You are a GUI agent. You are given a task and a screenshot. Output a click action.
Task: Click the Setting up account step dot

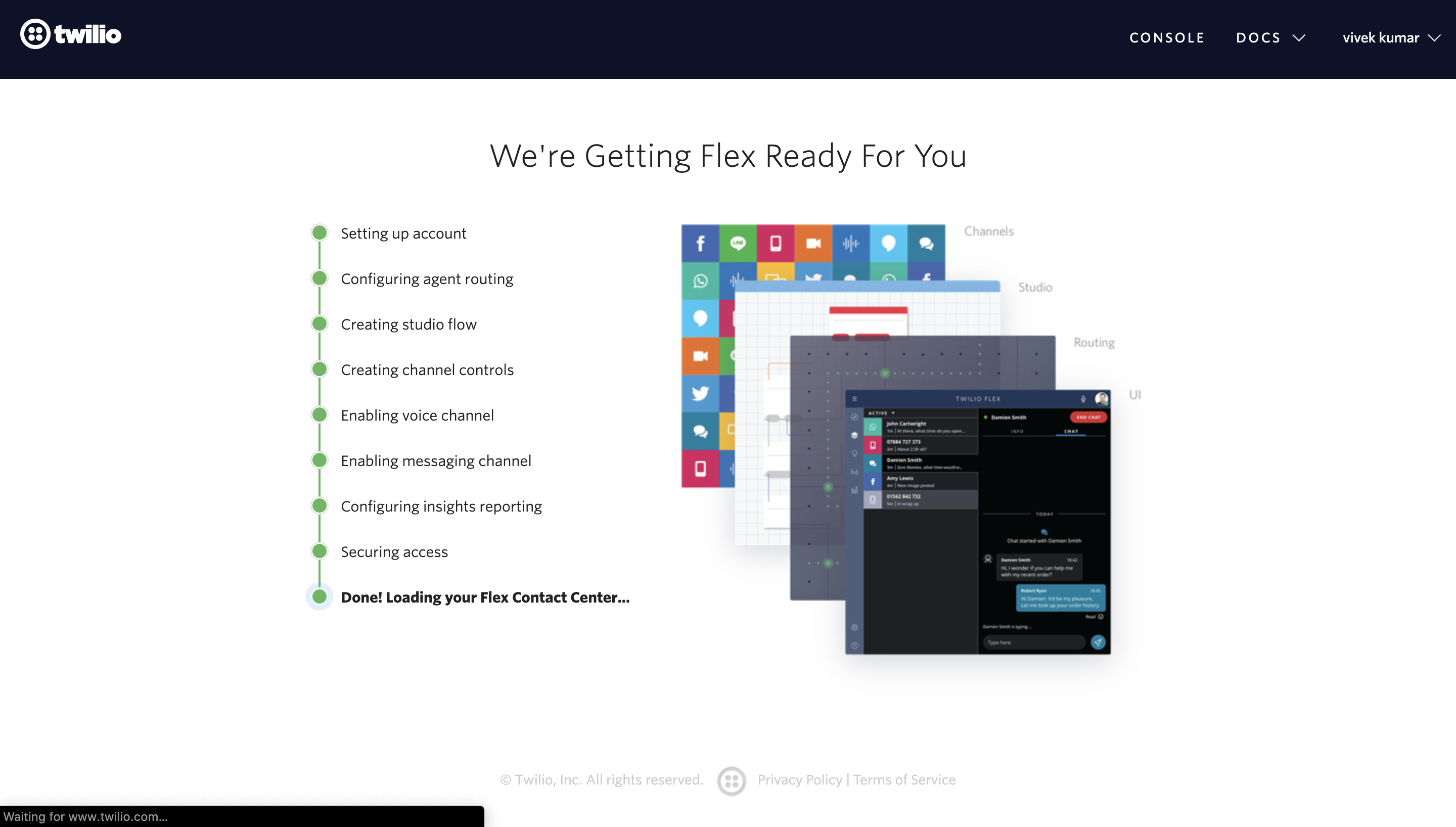click(x=320, y=233)
